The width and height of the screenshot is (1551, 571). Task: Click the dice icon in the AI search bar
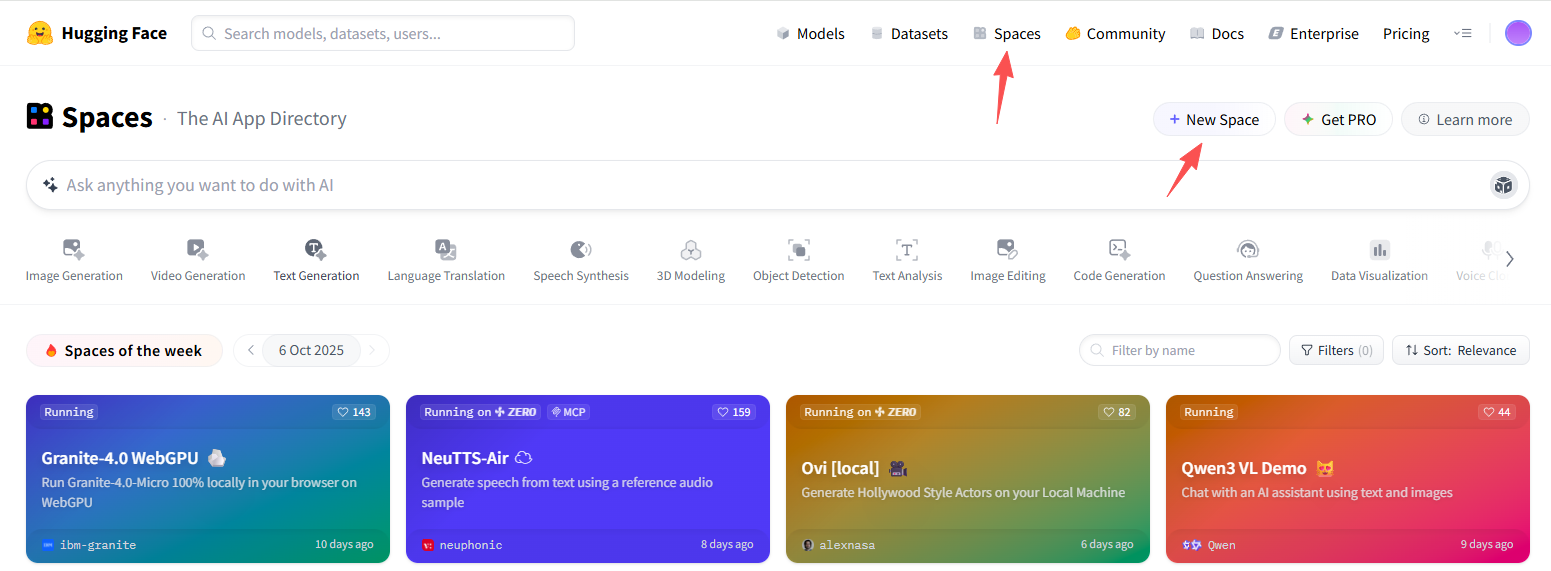tap(1503, 185)
